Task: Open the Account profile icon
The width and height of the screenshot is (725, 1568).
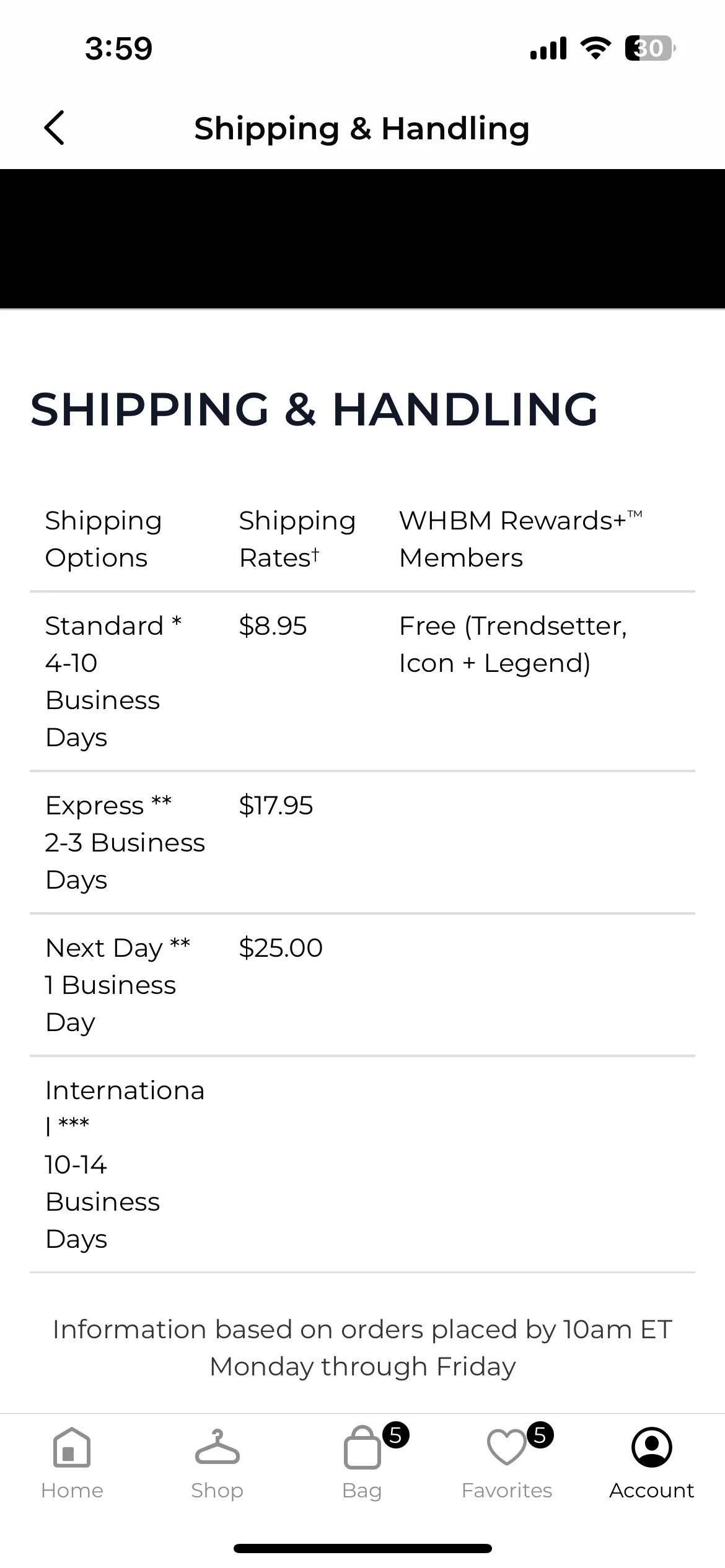Action: (x=652, y=1448)
